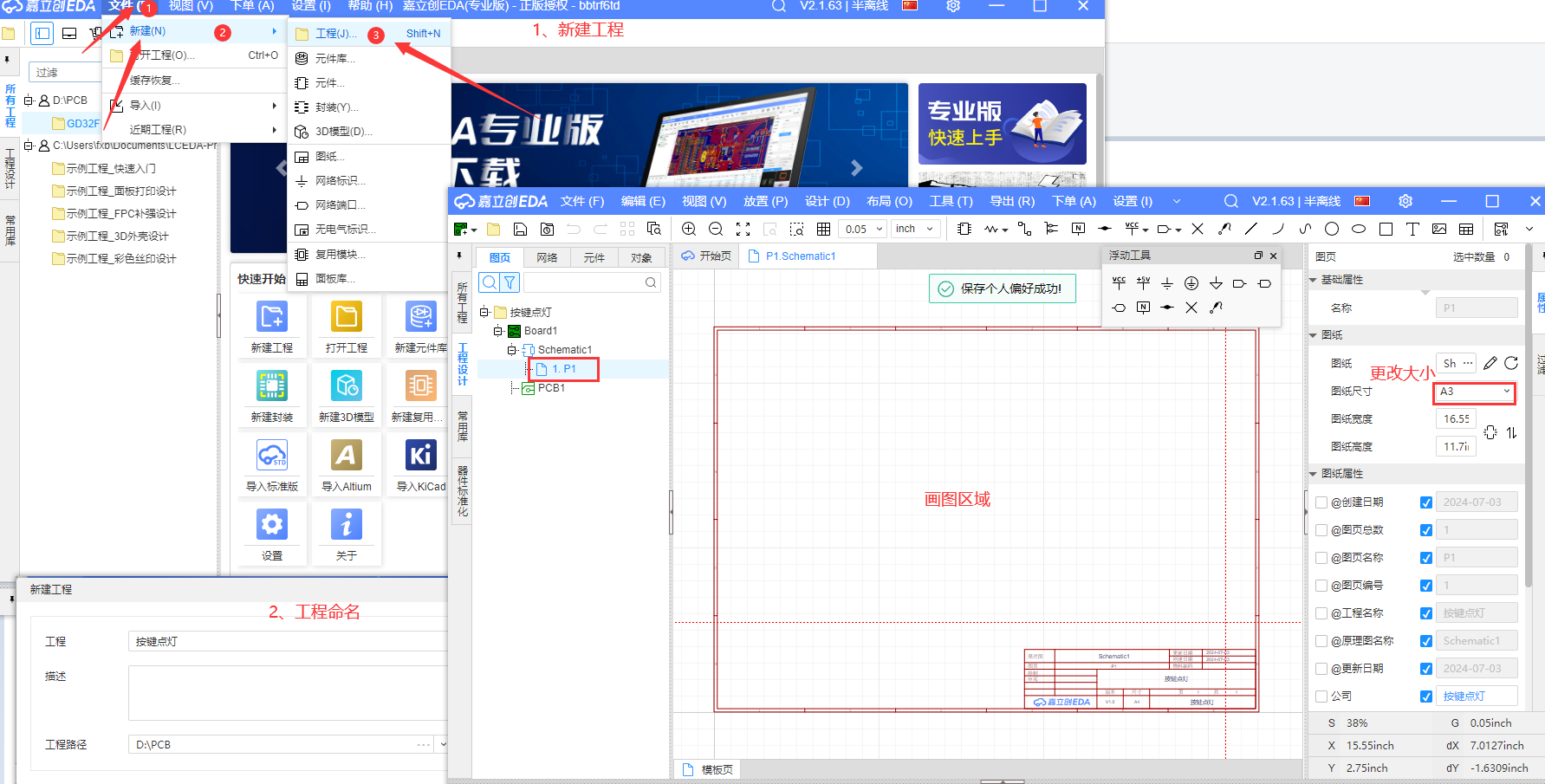Open the 导出 (R) menu
This screenshot has height=784, width=1545.
click(x=1012, y=201)
